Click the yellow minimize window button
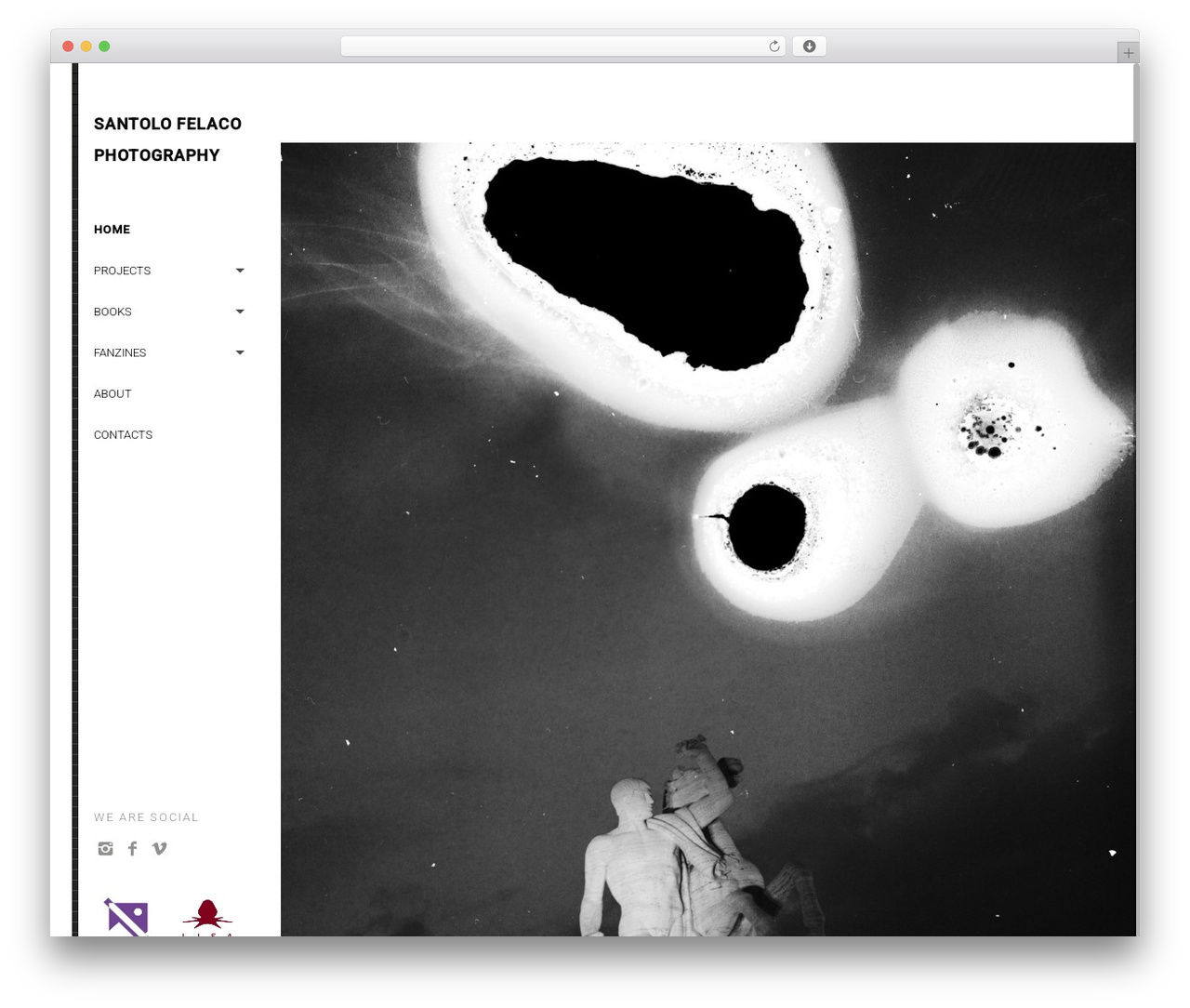 (x=86, y=46)
